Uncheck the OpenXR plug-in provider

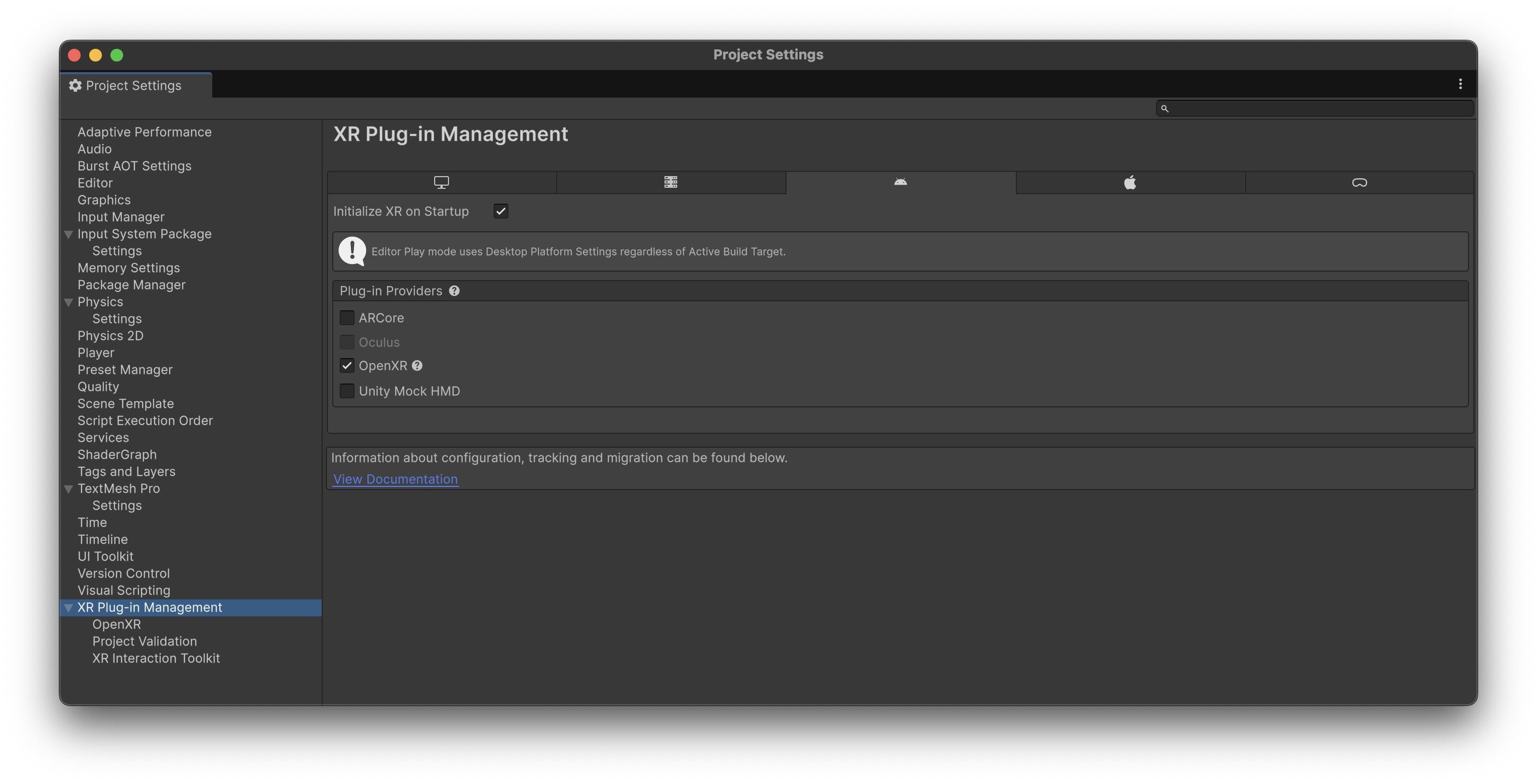click(347, 365)
